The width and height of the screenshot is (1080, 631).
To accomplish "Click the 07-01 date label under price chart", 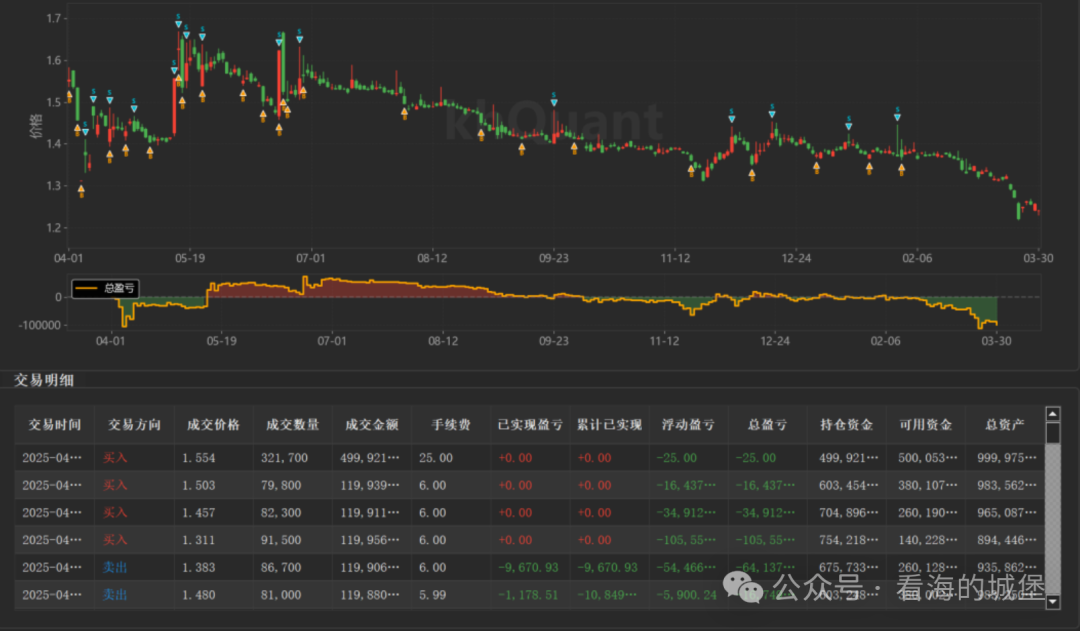I will pyautogui.click(x=311, y=258).
